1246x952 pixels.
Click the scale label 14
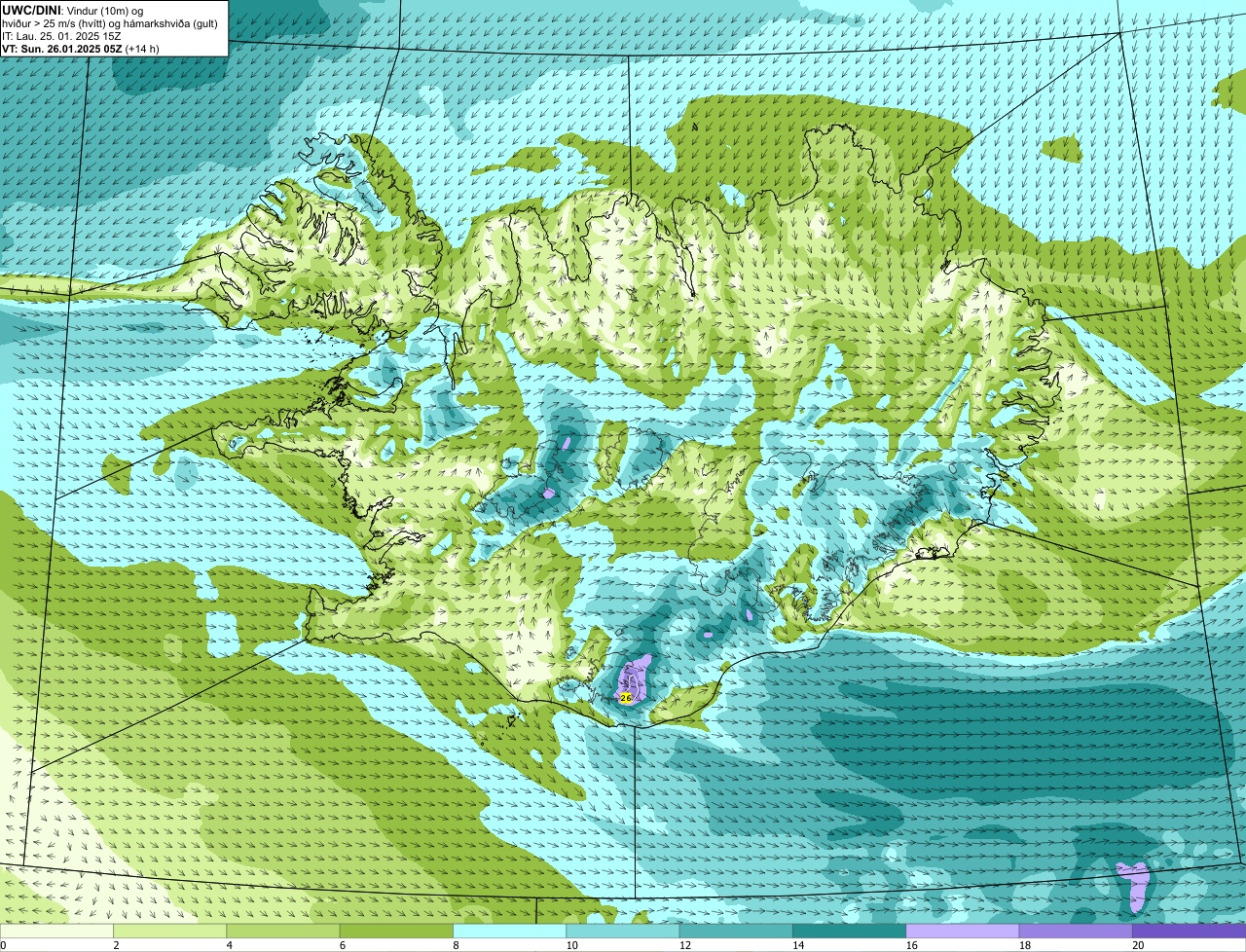point(798,945)
